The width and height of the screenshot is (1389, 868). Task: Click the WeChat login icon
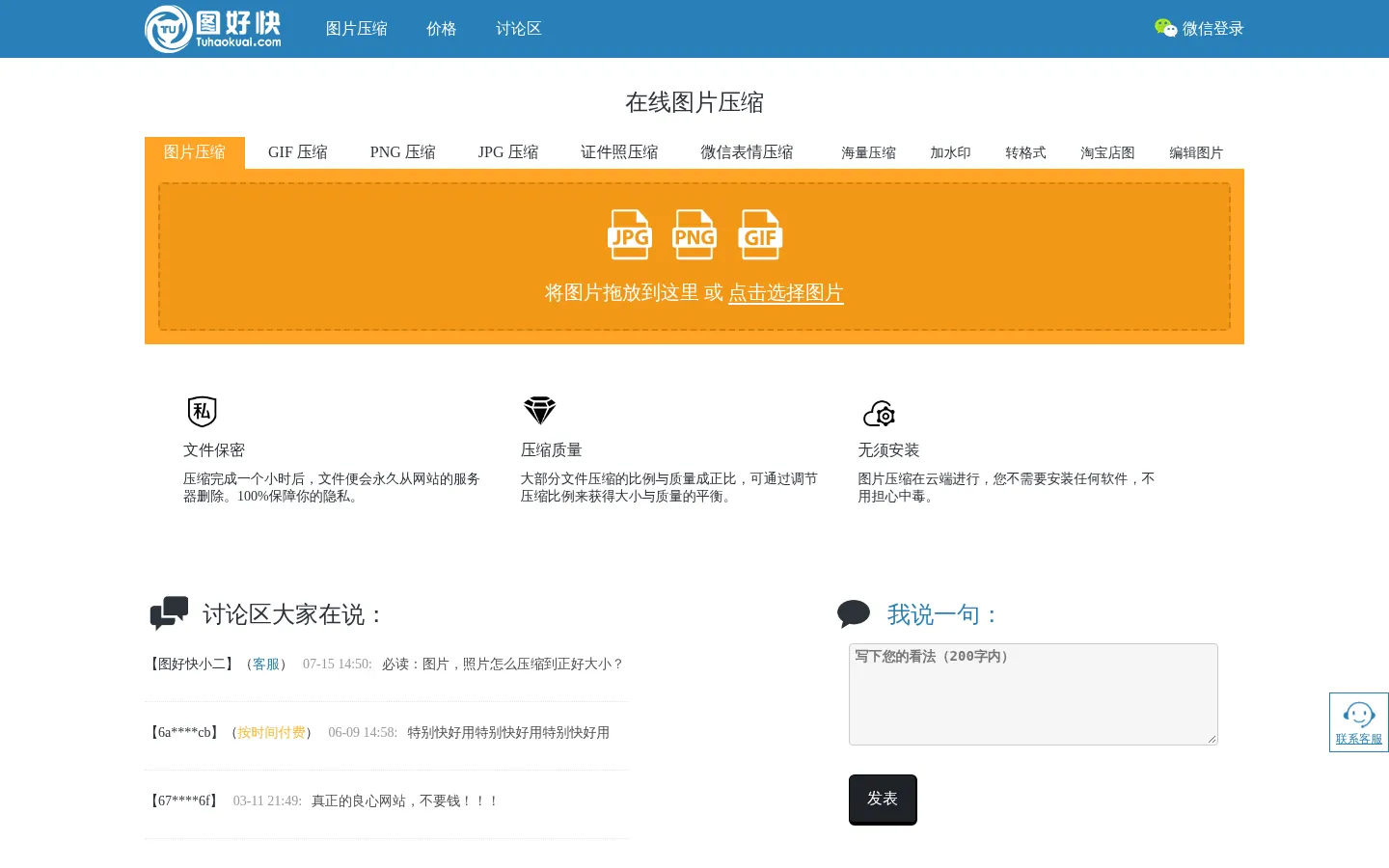click(x=1165, y=28)
